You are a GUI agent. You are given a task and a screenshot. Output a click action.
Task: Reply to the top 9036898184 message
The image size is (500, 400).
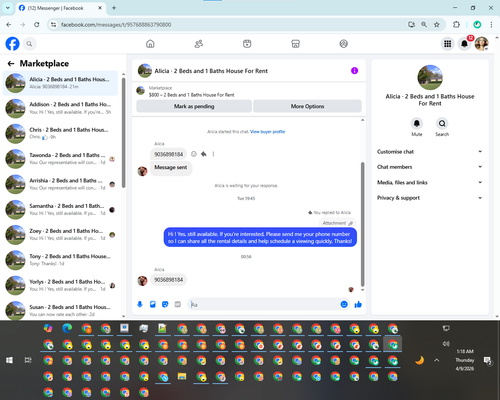click(203, 154)
